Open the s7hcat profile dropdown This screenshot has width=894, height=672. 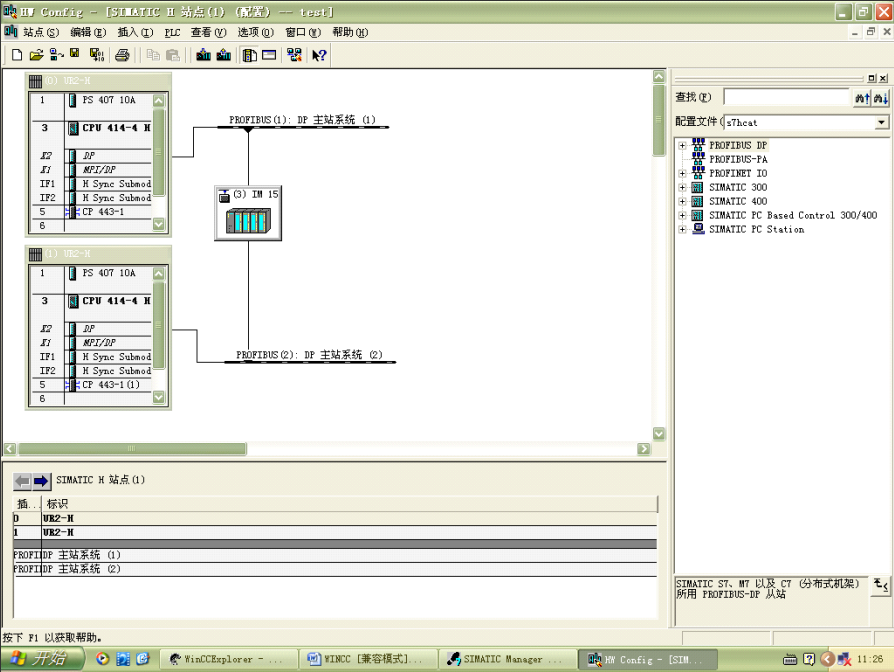pos(881,122)
